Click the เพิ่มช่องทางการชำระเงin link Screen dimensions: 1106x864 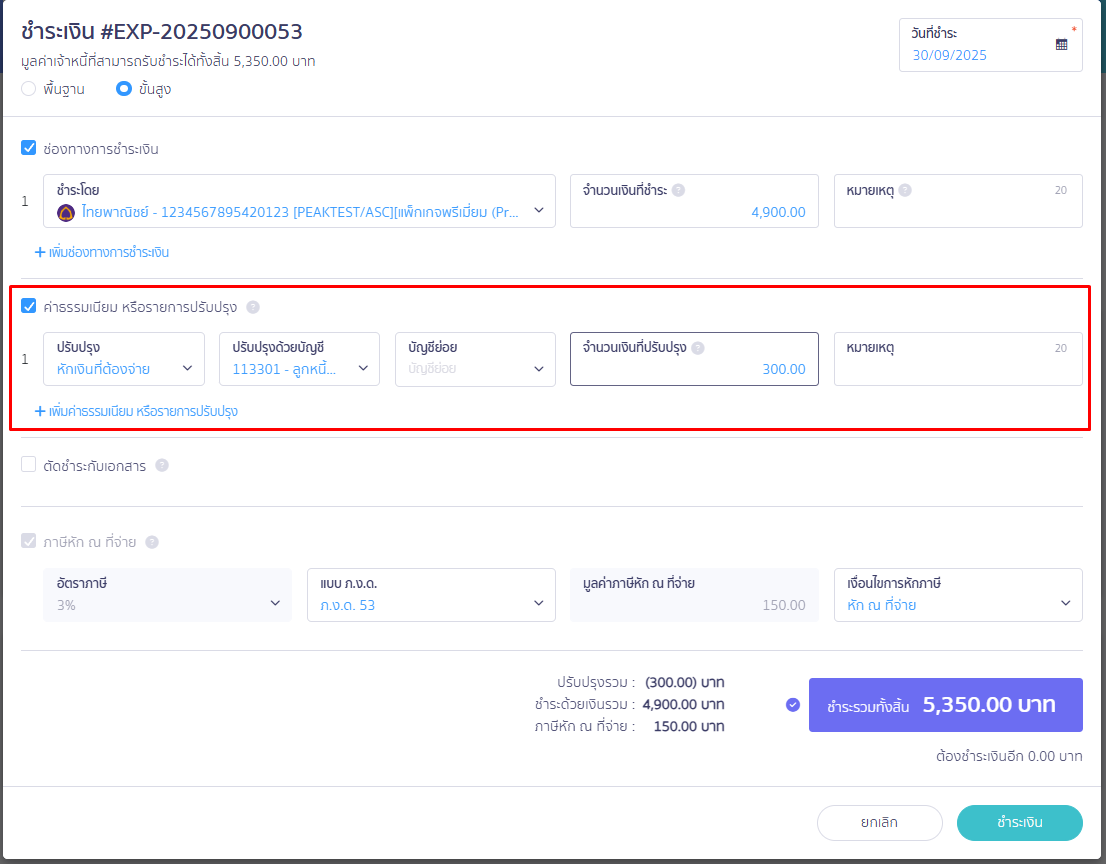[x=102, y=252]
